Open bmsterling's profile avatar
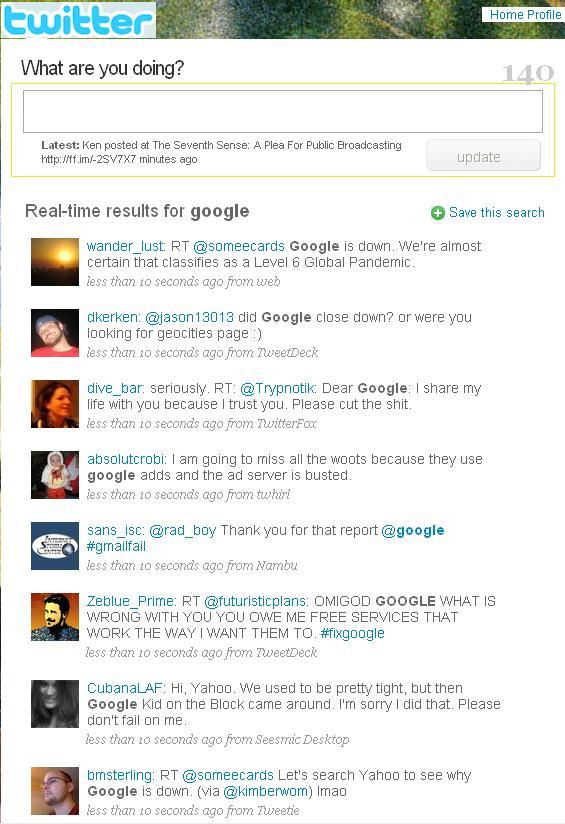Screen dimensions: 565x824 pos(55,791)
